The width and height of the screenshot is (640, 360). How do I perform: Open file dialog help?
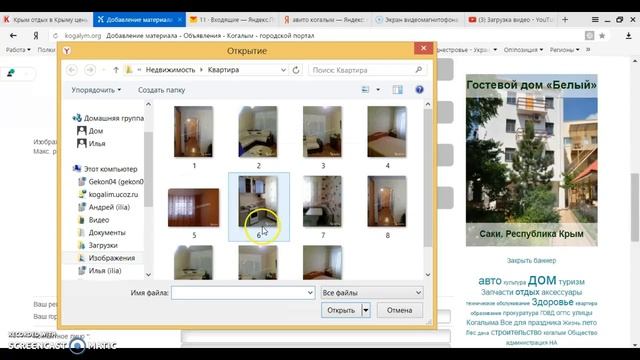pos(419,90)
